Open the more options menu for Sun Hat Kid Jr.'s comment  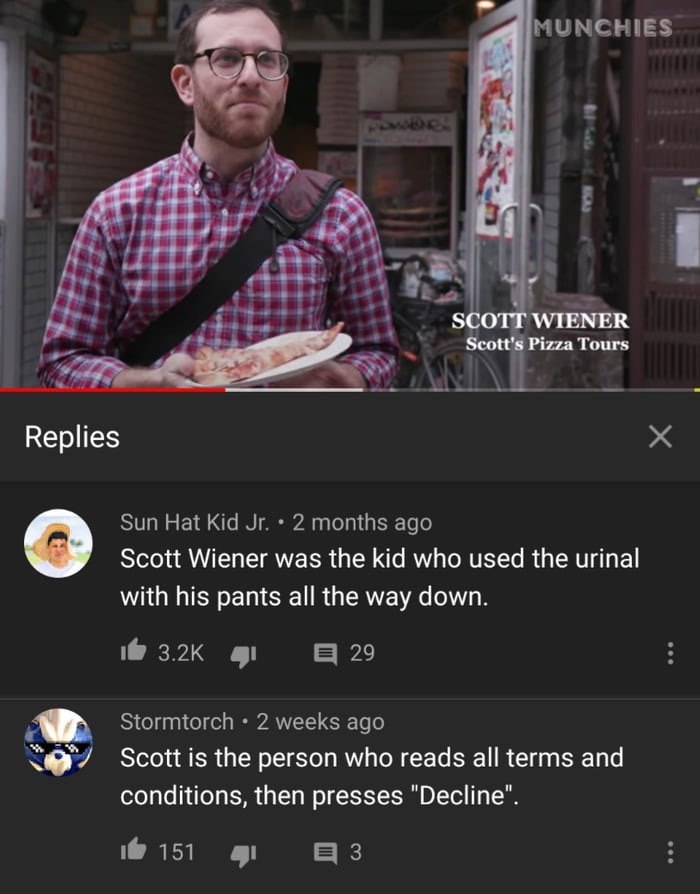coord(670,653)
